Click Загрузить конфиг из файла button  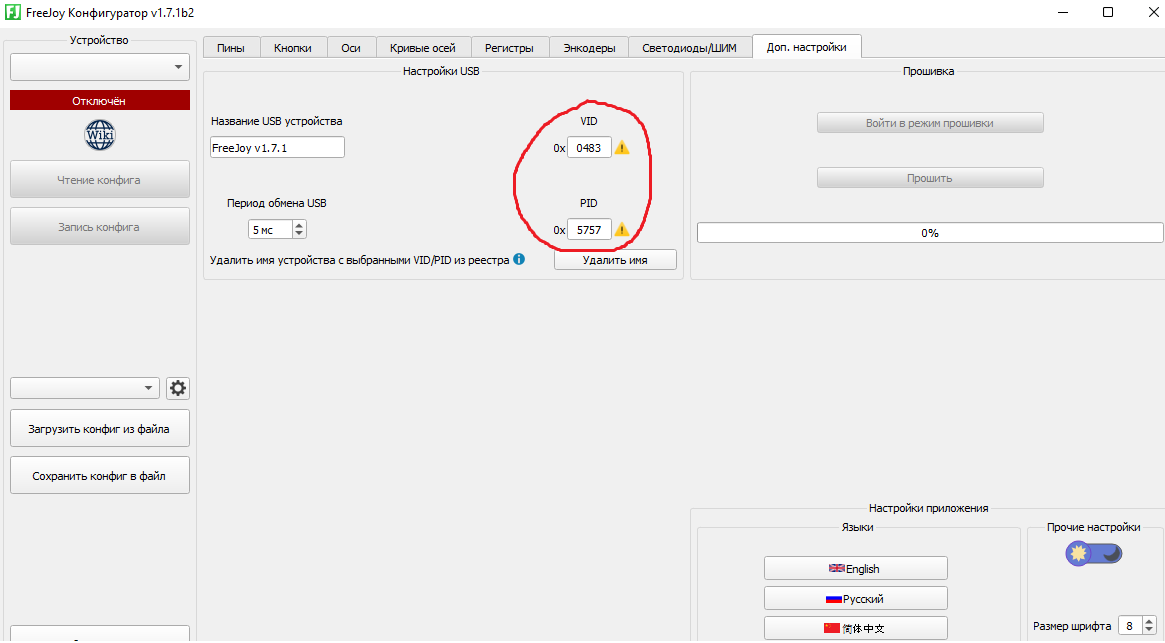coord(99,429)
